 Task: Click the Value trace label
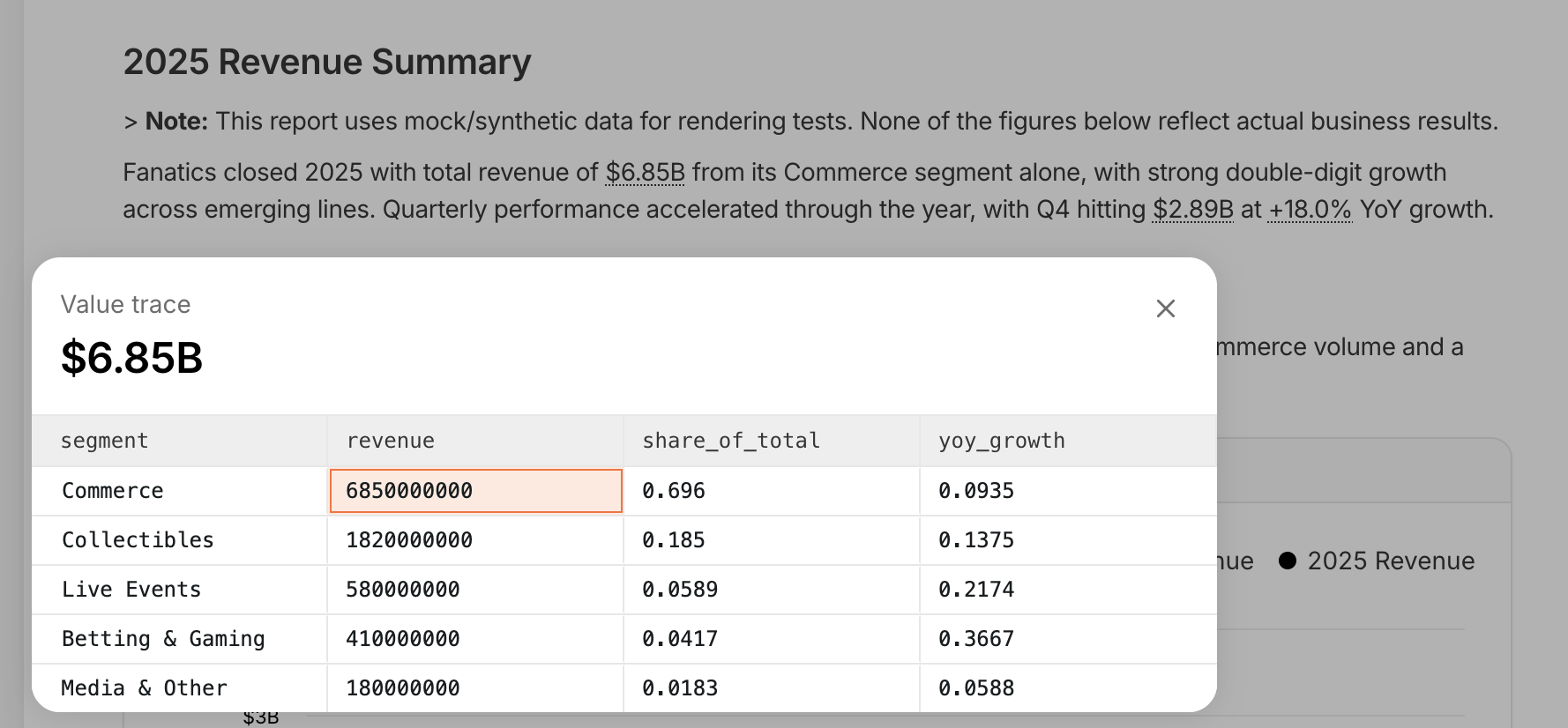coord(125,305)
